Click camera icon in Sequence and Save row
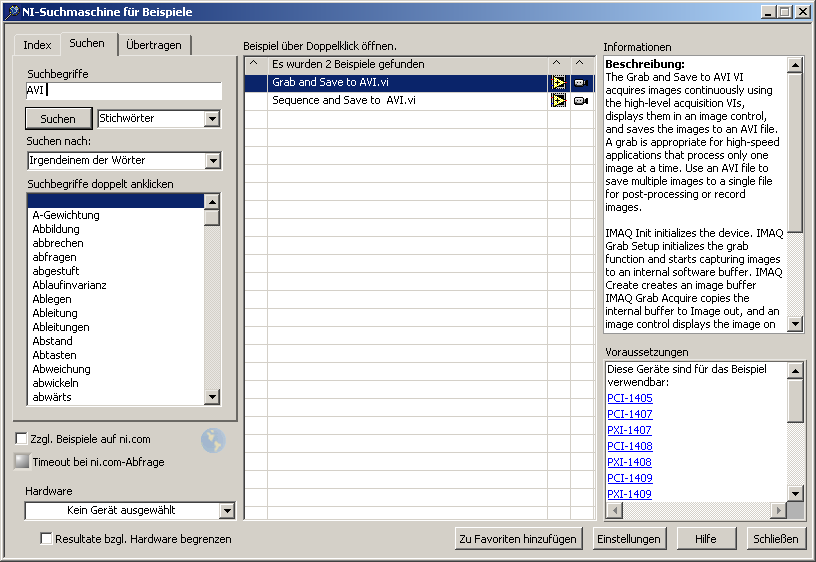Image resolution: width=816 pixels, height=562 pixels. [581, 100]
